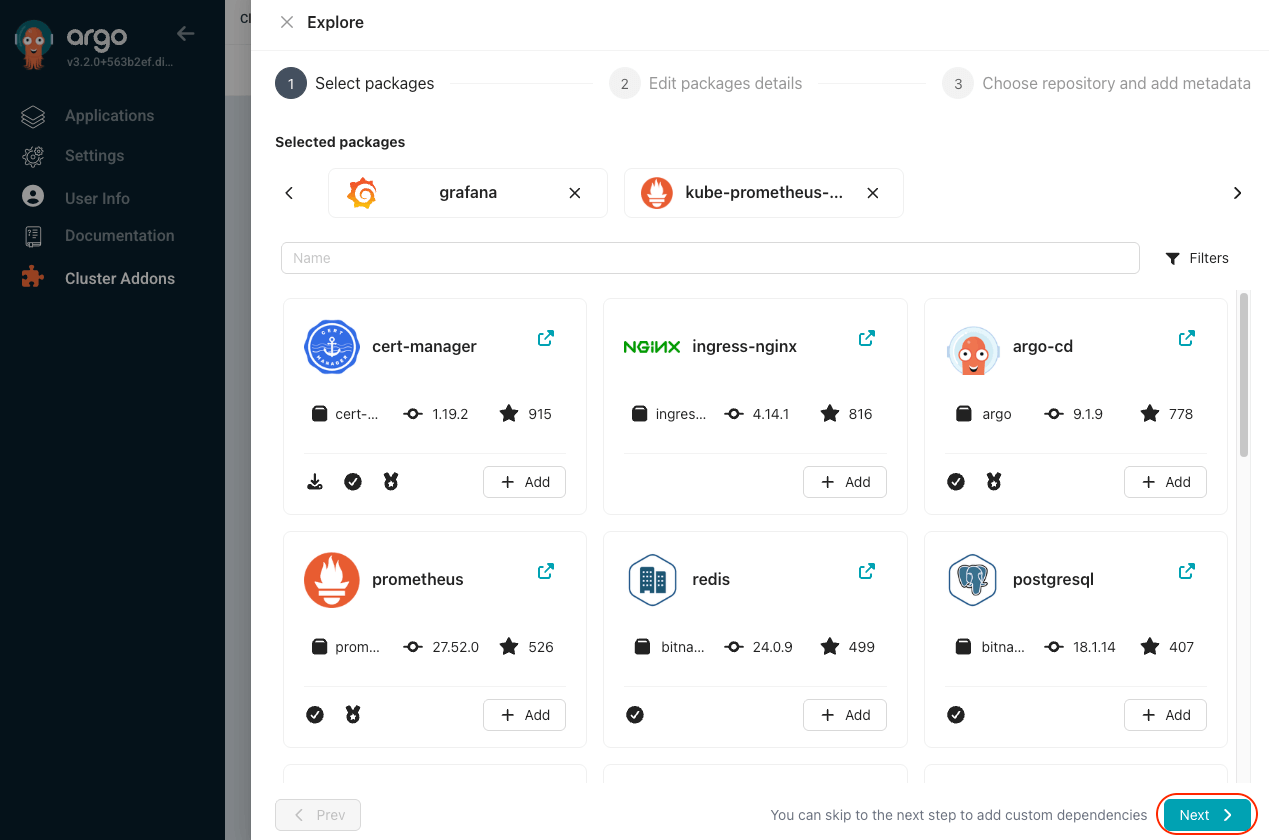Image resolution: width=1269 pixels, height=840 pixels.
Task: Click the Name search field
Action: [710, 257]
